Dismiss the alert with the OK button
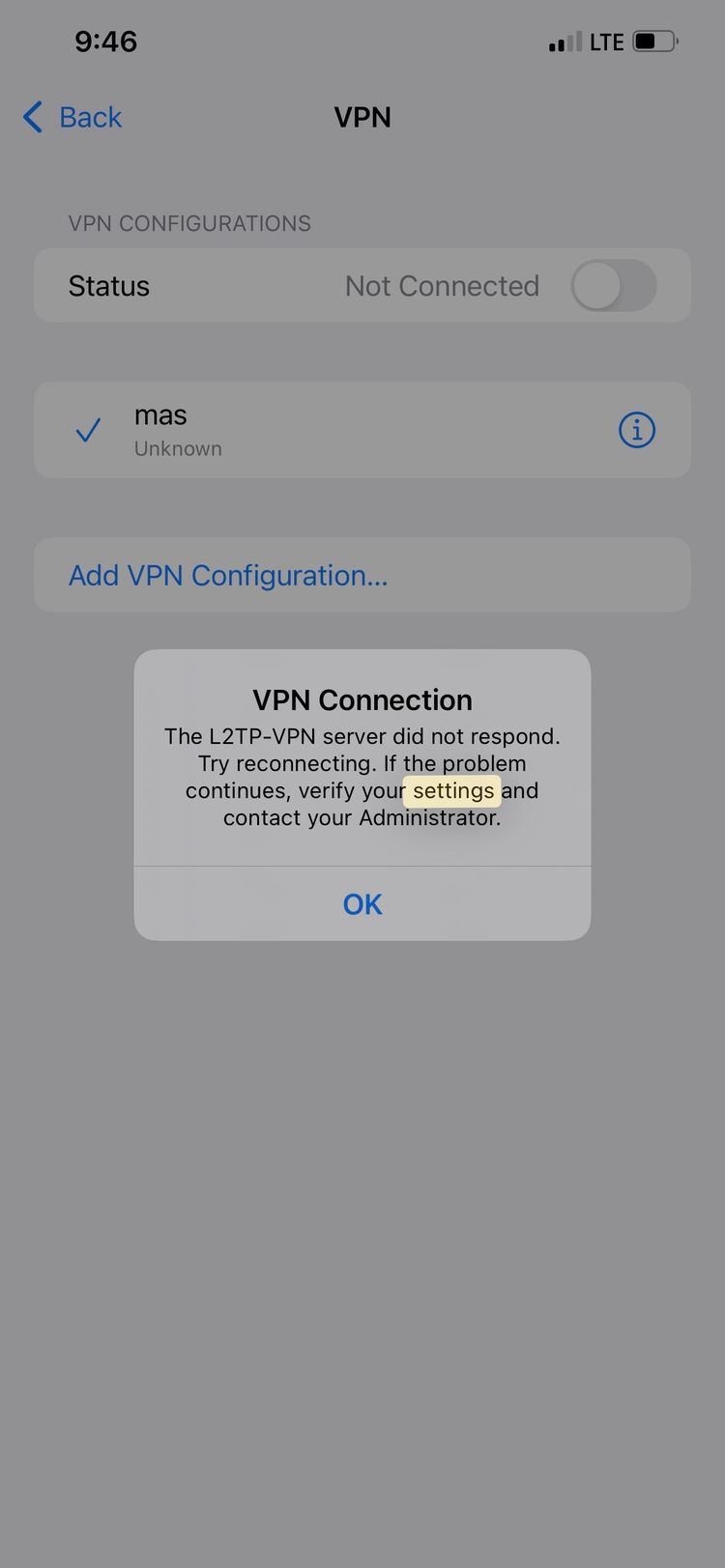The height and width of the screenshot is (1568, 725). tap(362, 904)
